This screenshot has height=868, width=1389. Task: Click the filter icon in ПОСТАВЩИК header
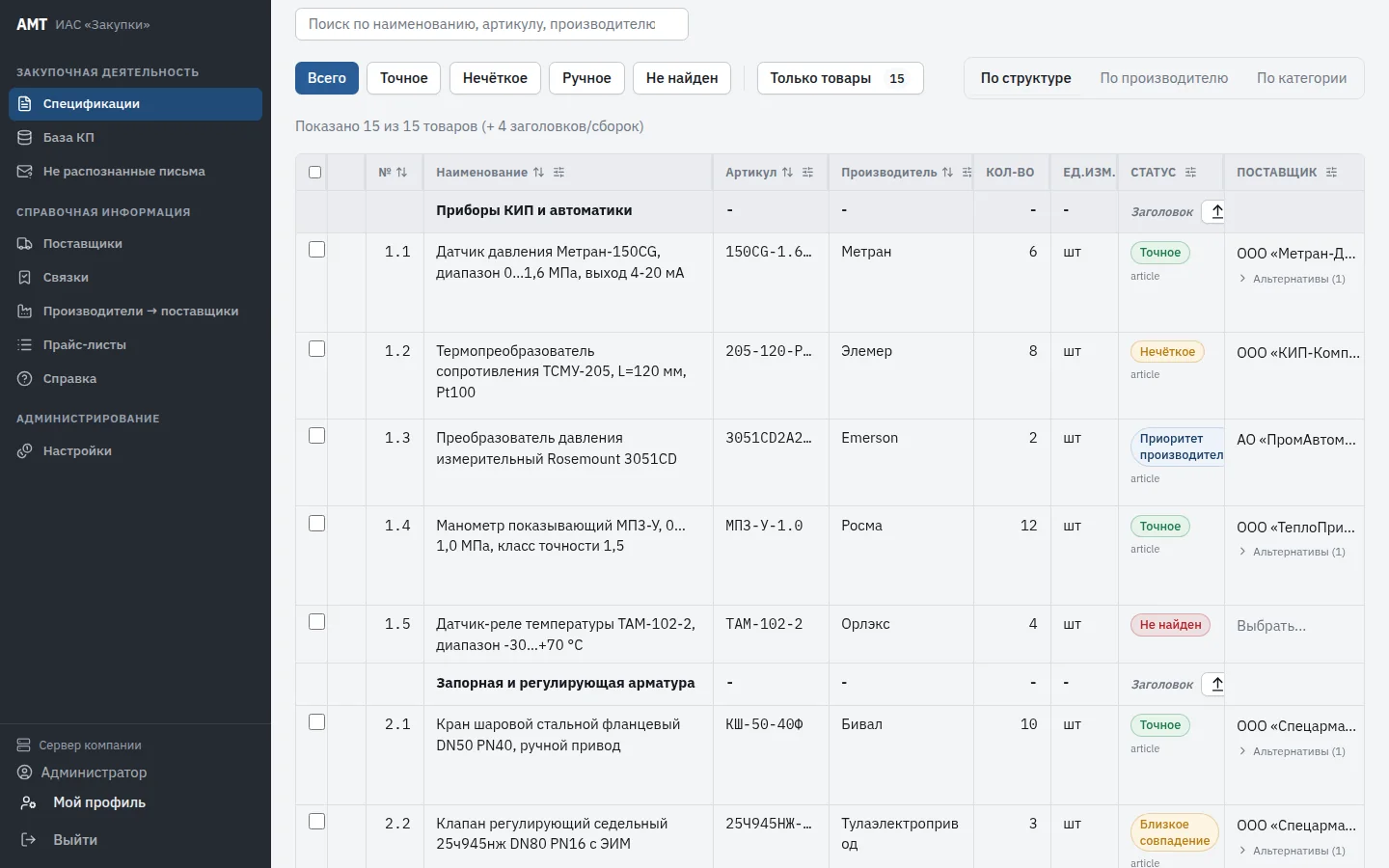[1332, 173]
